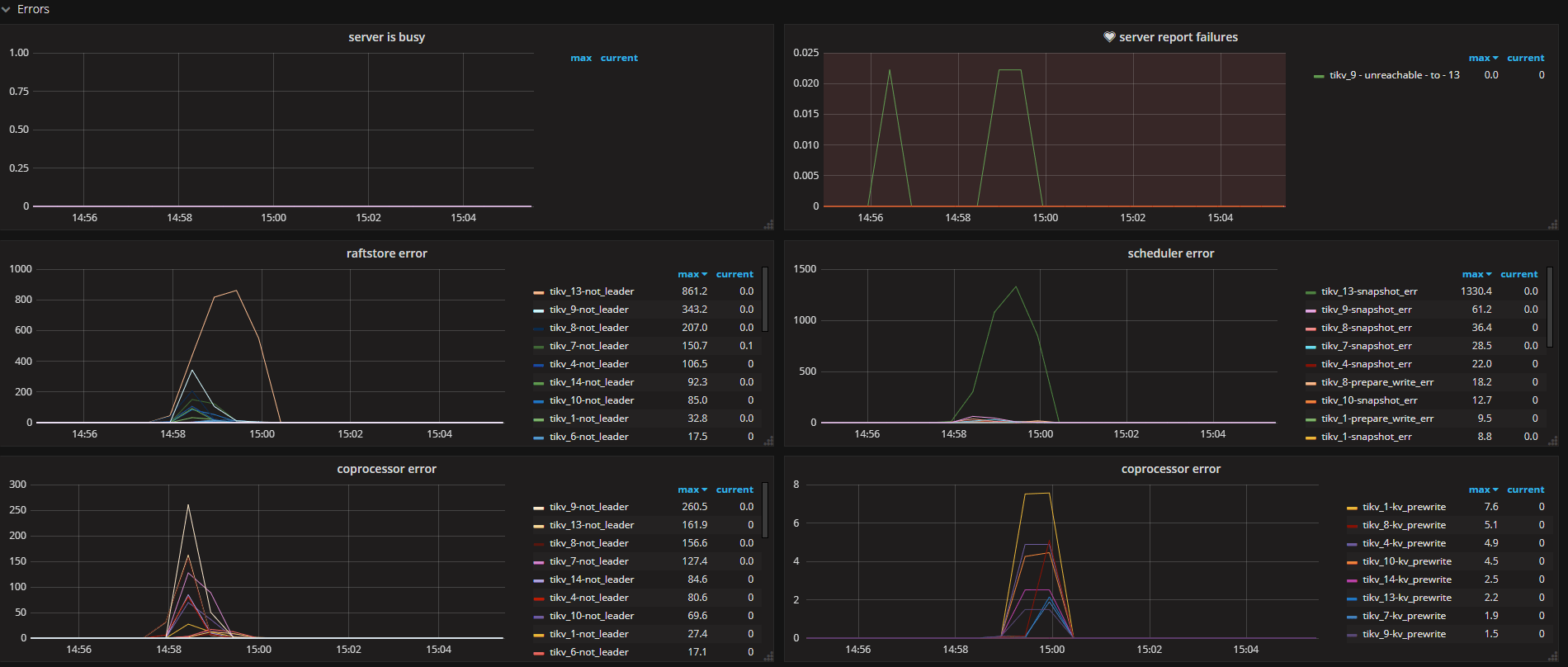Collapse the Errors row chevron
The height and width of the screenshot is (667, 1568).
(7, 10)
